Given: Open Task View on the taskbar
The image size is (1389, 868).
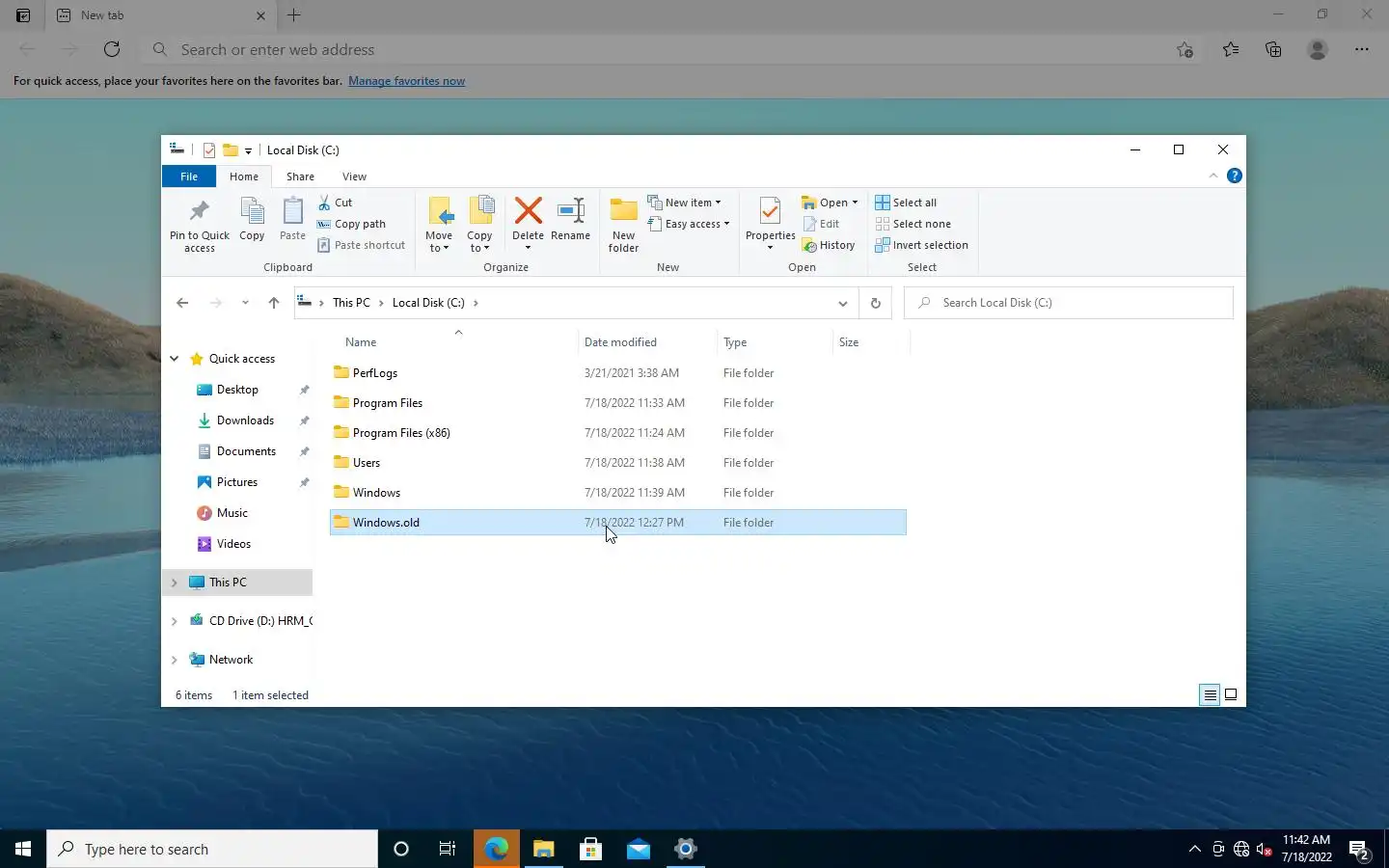Looking at the screenshot, I should click(448, 849).
